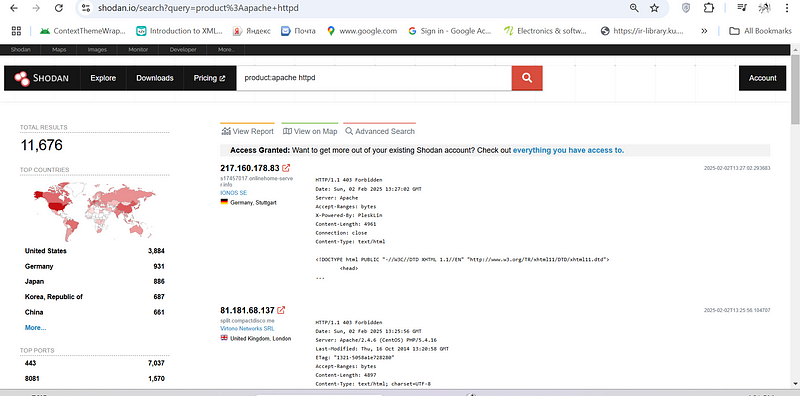Filter by organization IONOS SE
Image resolution: width=800 pixels, height=396 pixels.
coord(233,192)
